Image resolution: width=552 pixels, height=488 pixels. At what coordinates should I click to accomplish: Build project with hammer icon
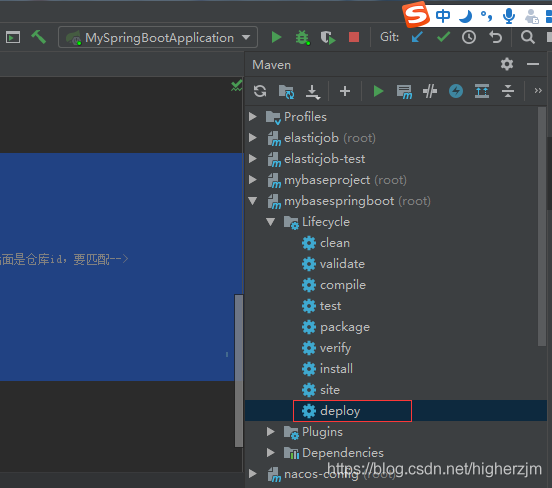tap(38, 37)
